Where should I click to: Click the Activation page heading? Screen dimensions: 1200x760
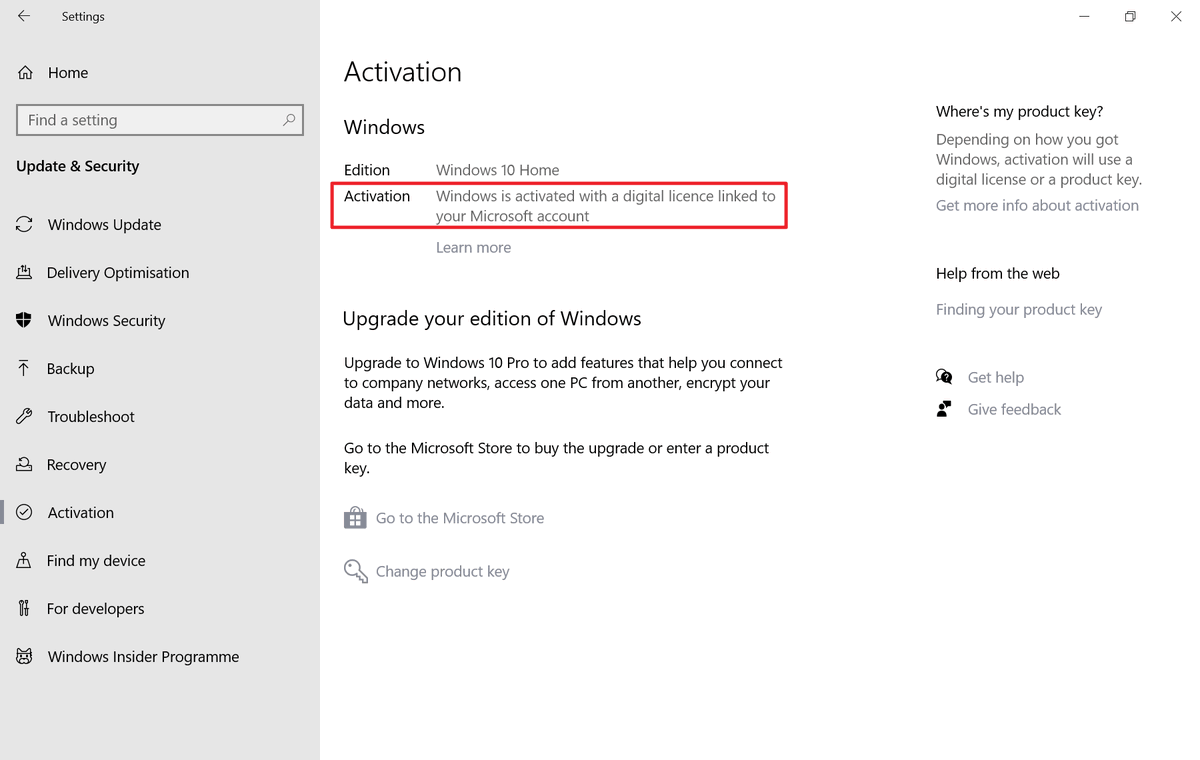(403, 72)
